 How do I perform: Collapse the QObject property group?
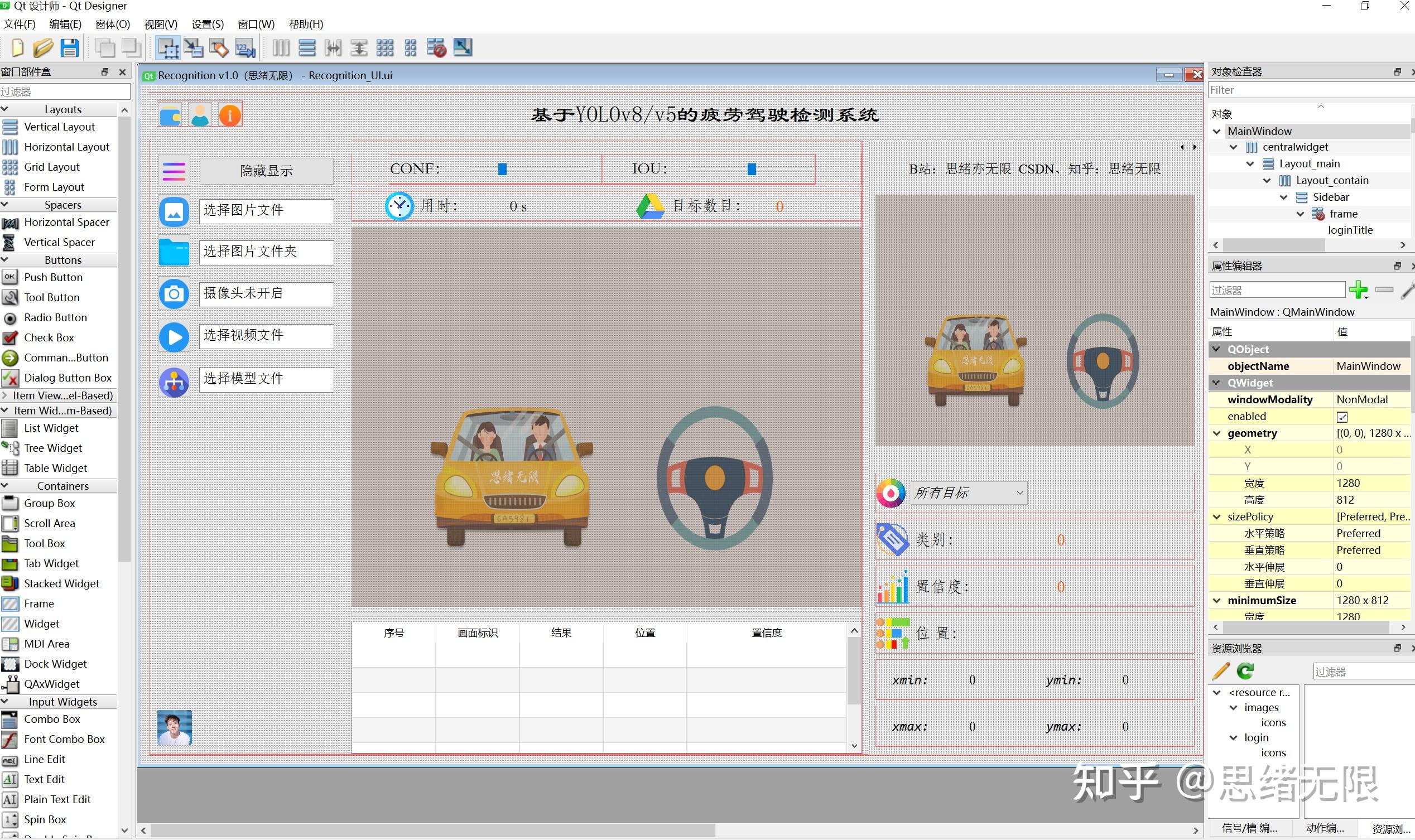click(x=1217, y=349)
